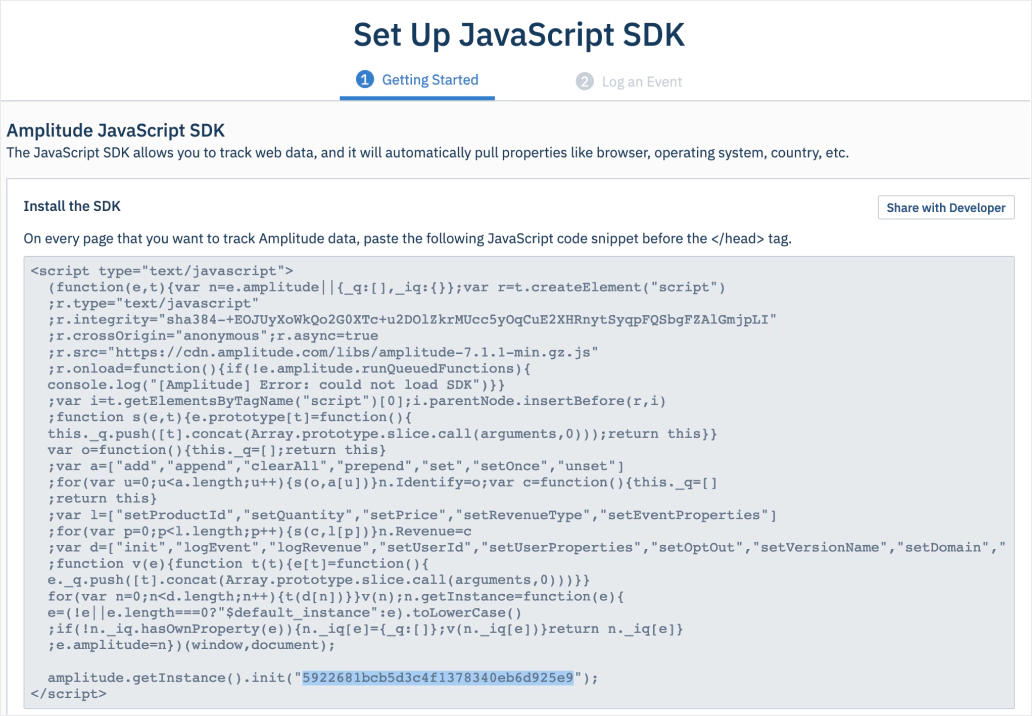This screenshot has width=1032, height=716.
Task: Click the Amplitude JavaScript SDK heading
Action: click(116, 130)
